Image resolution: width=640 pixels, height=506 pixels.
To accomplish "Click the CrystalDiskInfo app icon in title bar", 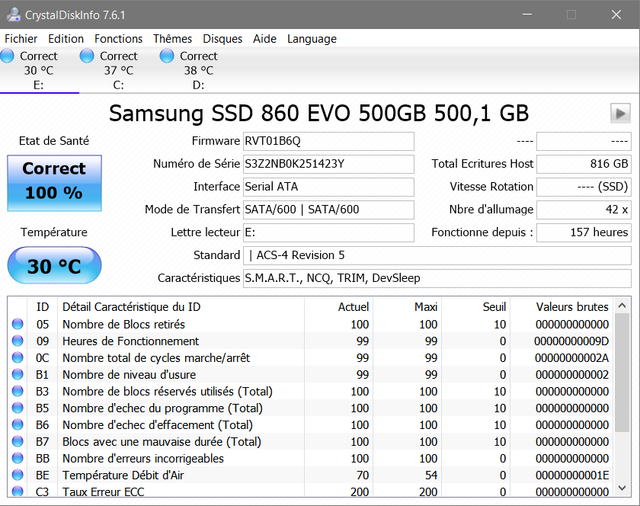I will [x=13, y=15].
